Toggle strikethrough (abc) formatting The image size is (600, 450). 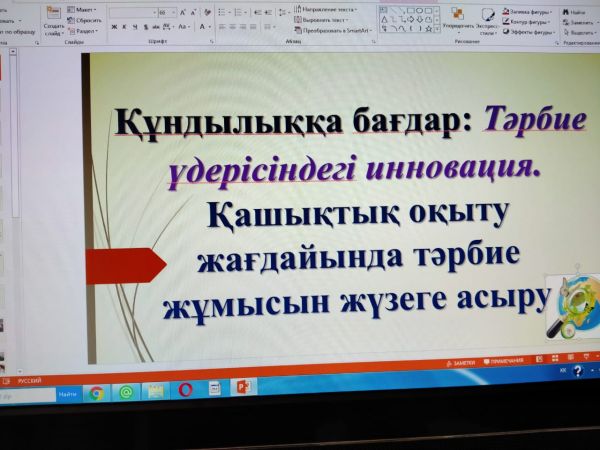(x=156, y=27)
